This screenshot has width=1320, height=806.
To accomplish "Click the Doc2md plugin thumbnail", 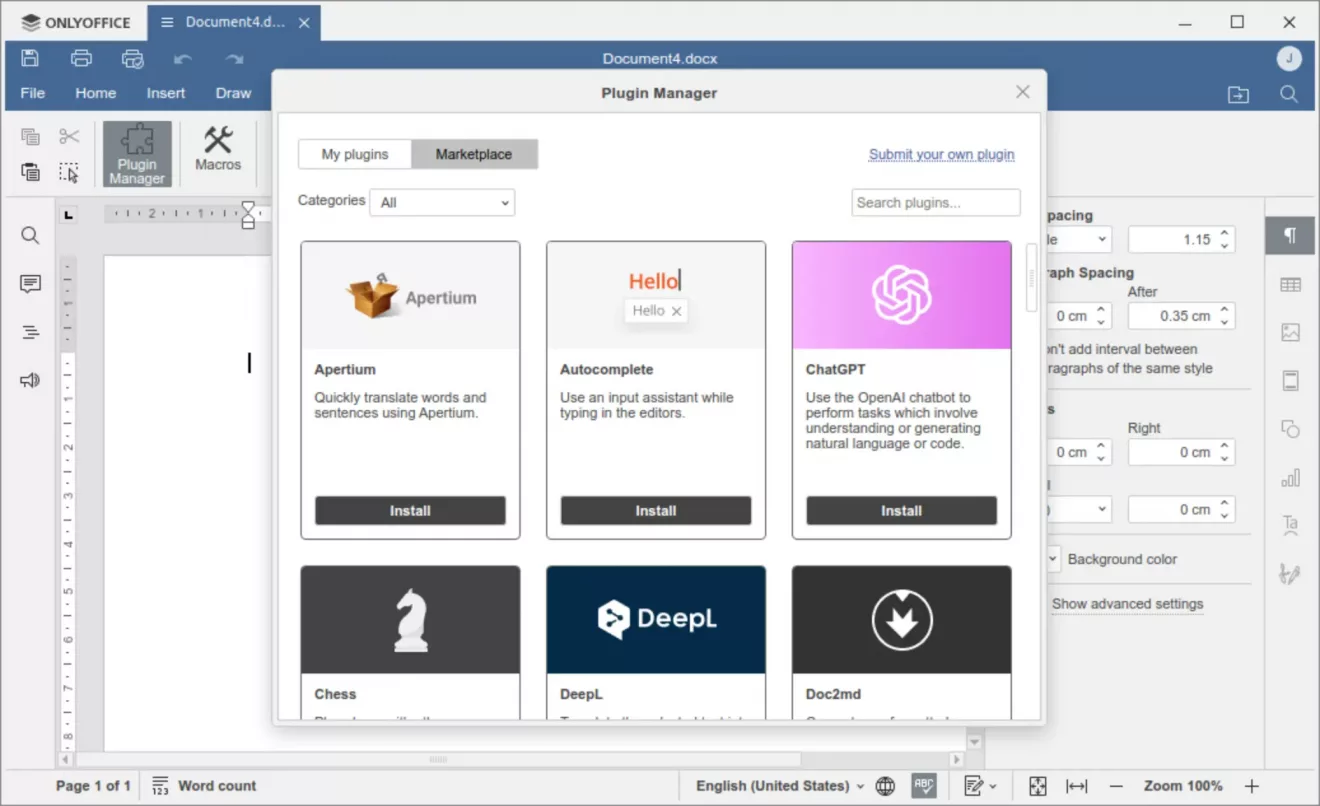I will [x=902, y=620].
